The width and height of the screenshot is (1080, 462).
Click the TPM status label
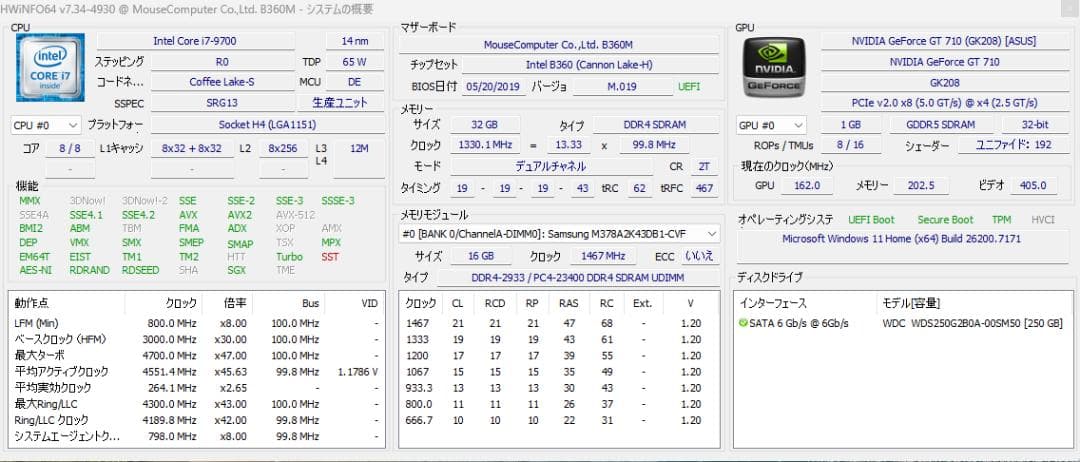click(1001, 220)
